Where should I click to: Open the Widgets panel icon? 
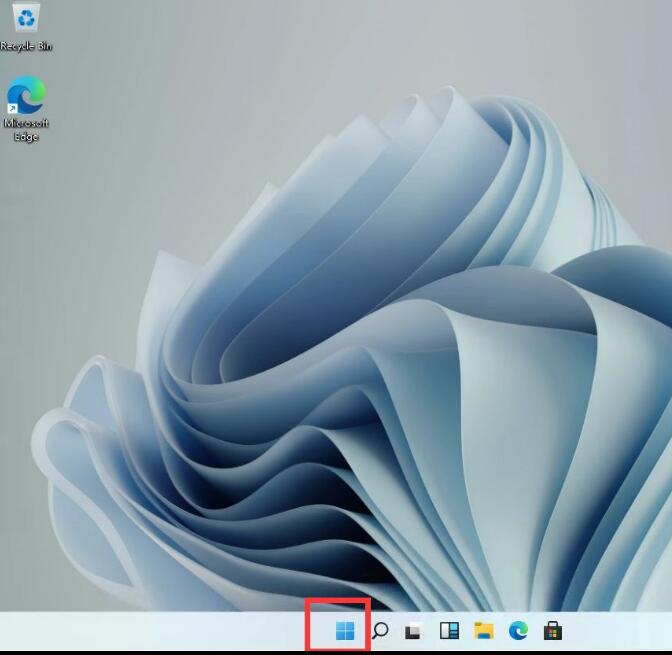[449, 631]
